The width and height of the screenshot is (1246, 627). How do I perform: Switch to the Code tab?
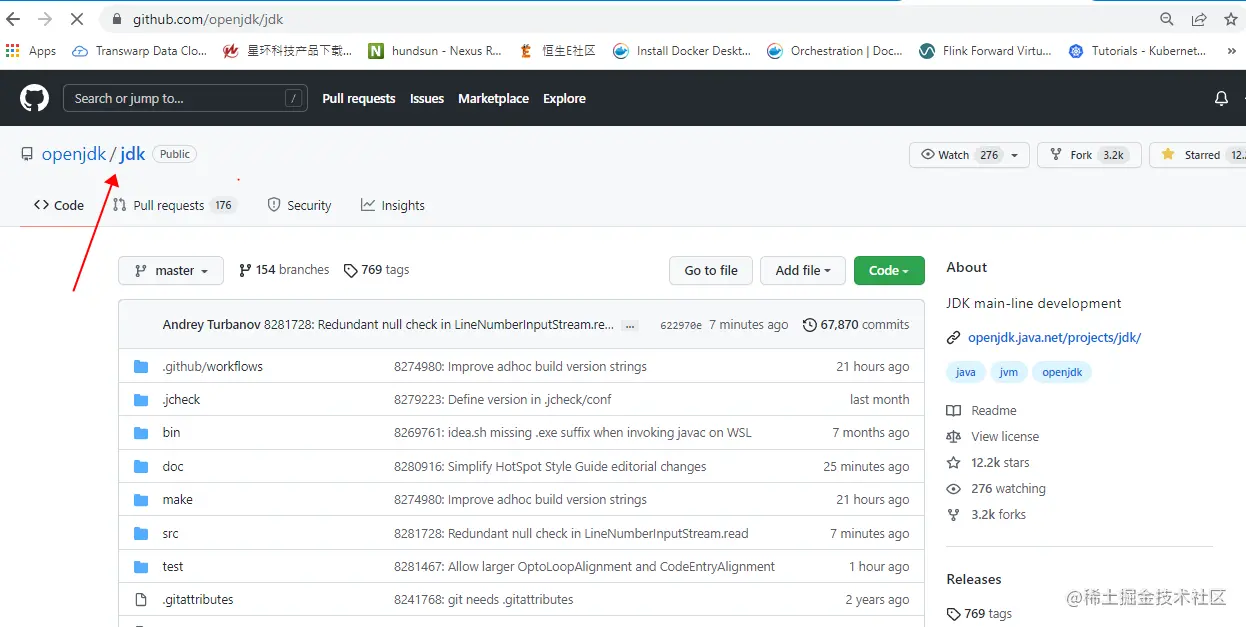[59, 205]
